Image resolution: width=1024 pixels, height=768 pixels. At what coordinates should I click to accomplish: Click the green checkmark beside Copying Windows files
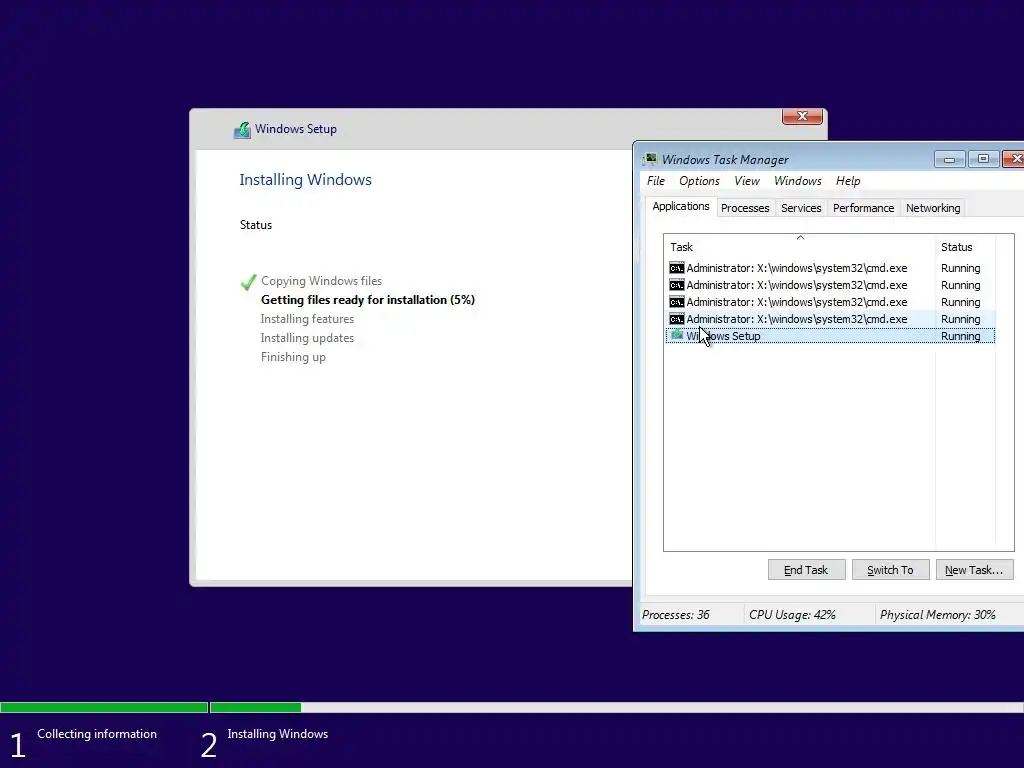point(248,281)
